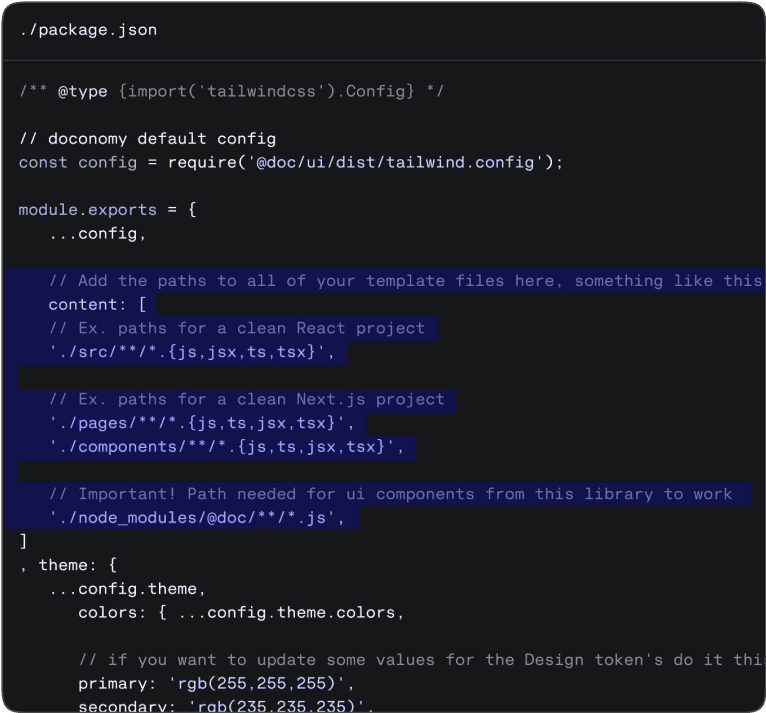This screenshot has height=713, width=766.
Task: Click the 'Add the paths to all' comment
Action: (x=405, y=281)
